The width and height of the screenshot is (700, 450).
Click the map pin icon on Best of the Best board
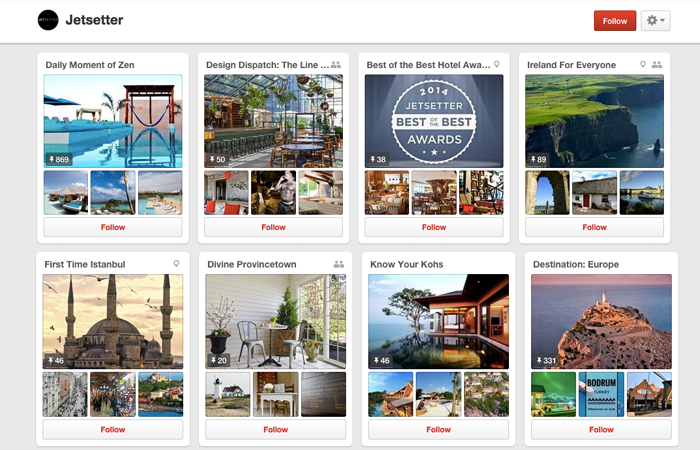(x=496, y=64)
